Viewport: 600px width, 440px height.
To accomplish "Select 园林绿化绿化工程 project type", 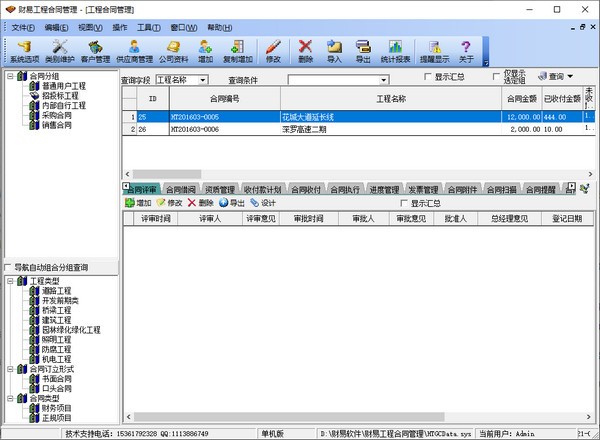I will click(71, 330).
